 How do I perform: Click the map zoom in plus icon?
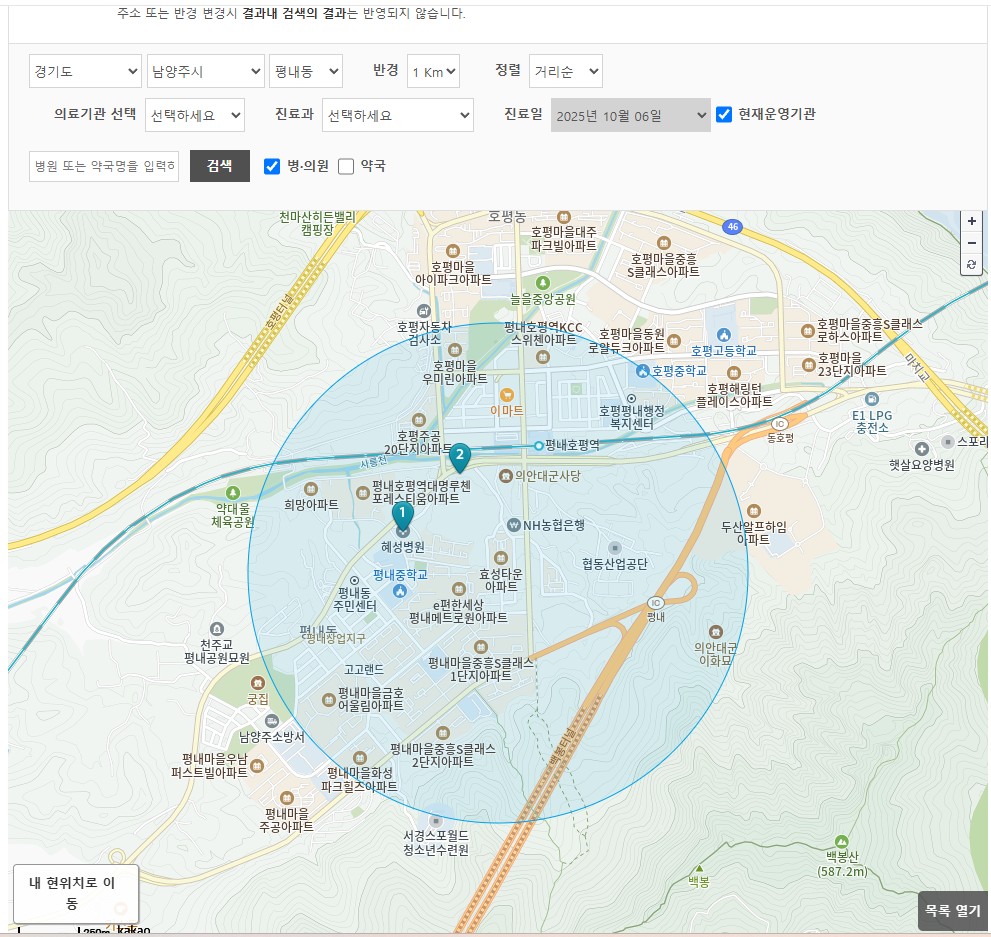[971, 220]
